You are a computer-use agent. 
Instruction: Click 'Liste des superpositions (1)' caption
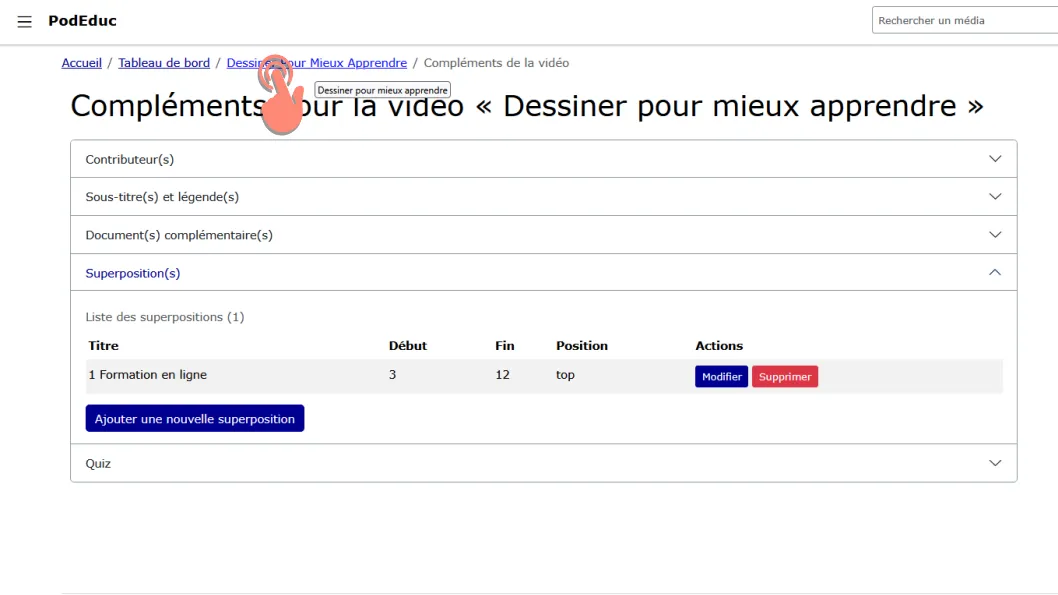165,317
